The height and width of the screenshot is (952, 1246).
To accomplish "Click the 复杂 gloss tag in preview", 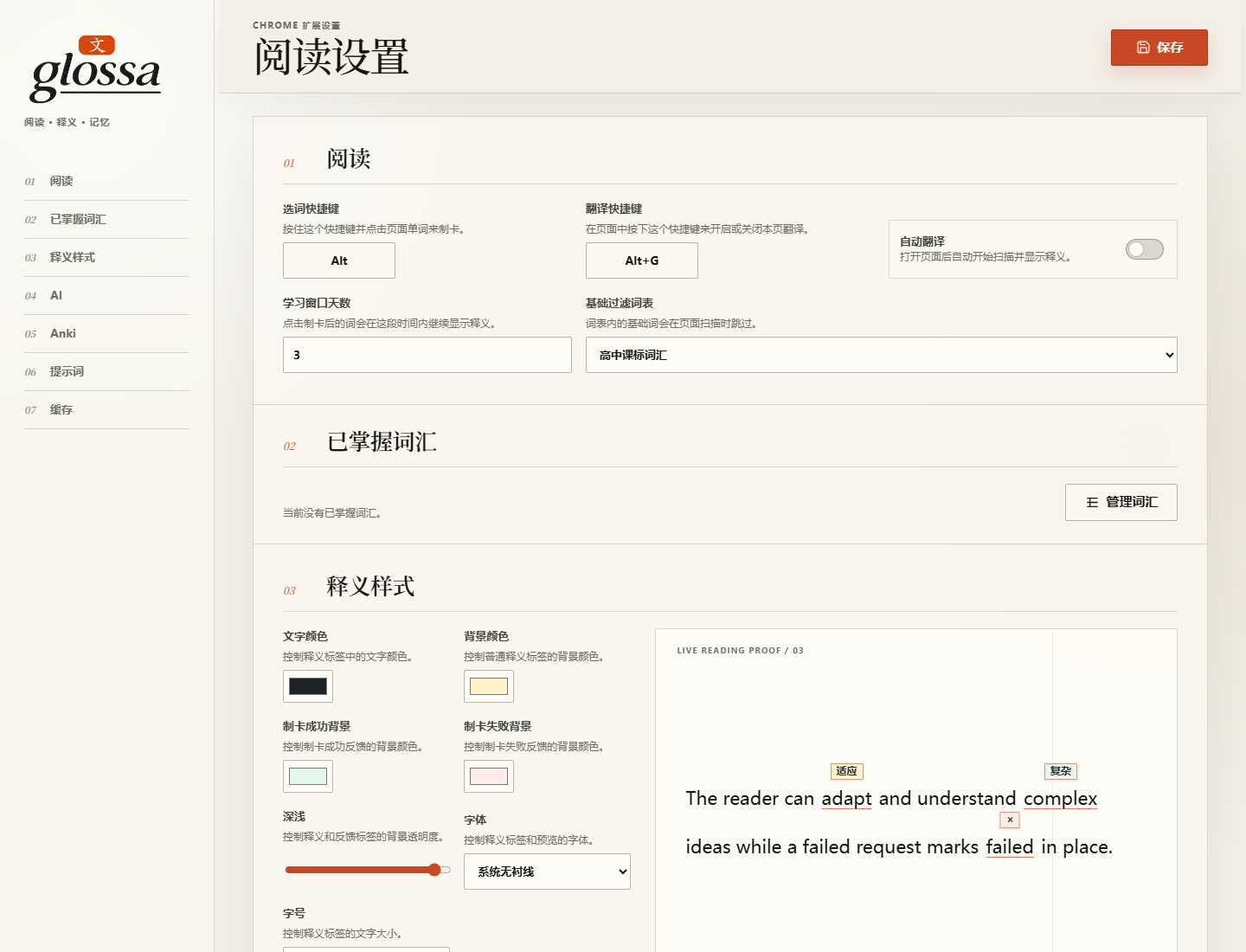I will (1061, 771).
